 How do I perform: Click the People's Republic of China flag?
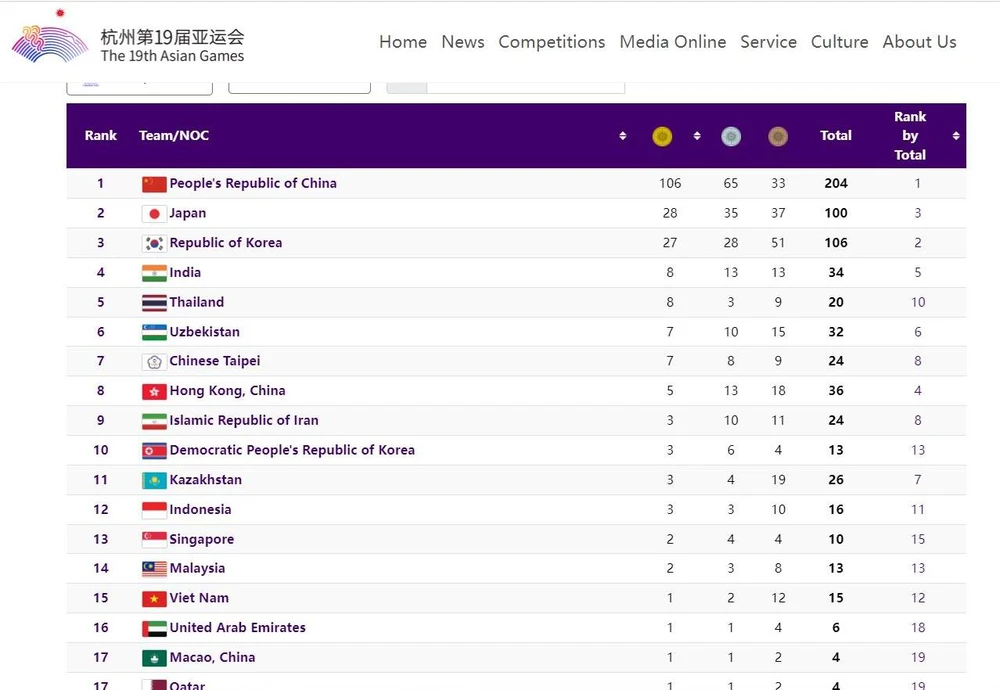pos(154,184)
